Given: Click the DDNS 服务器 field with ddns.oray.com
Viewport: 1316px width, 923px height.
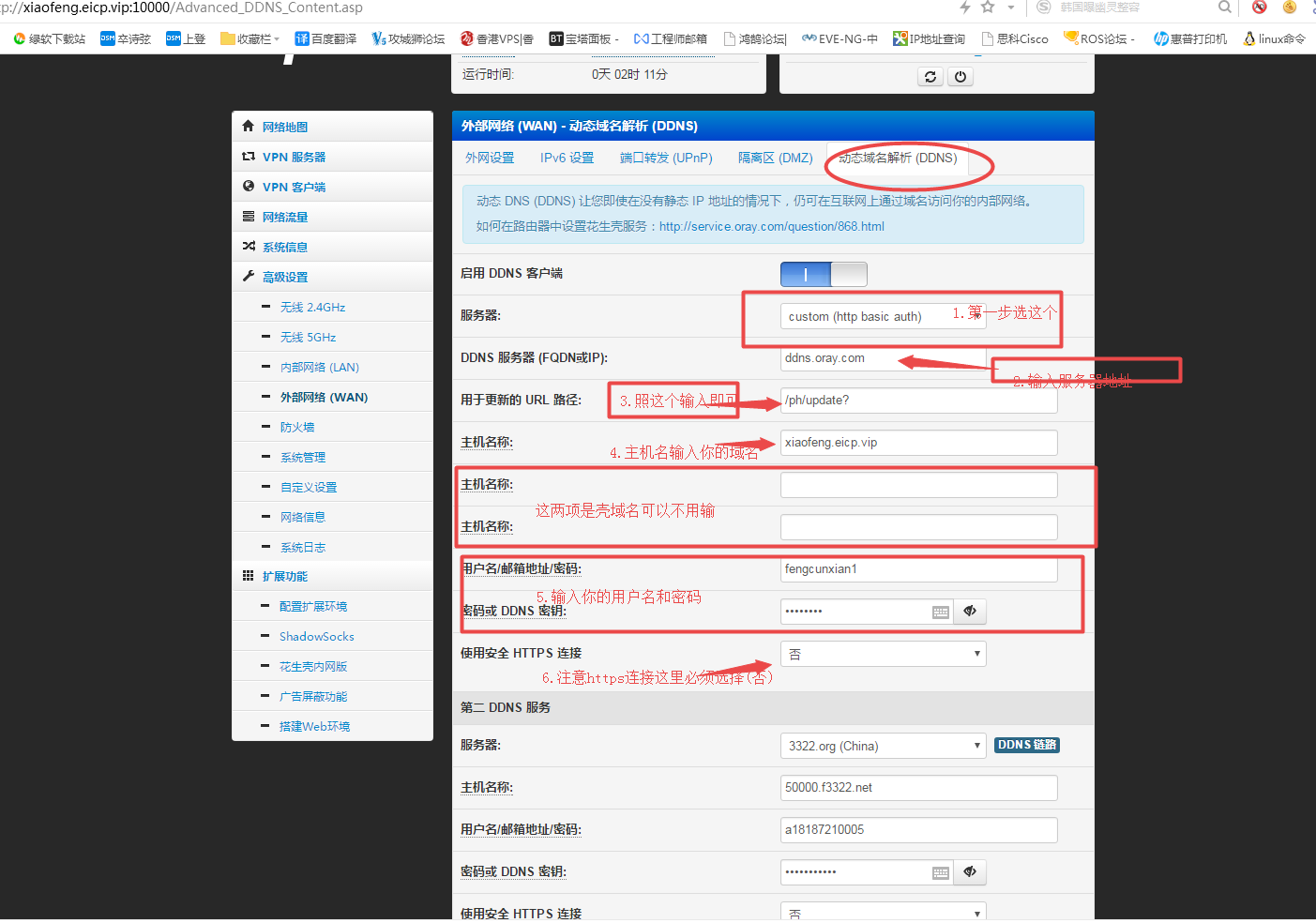Looking at the screenshot, I should click(x=883, y=358).
